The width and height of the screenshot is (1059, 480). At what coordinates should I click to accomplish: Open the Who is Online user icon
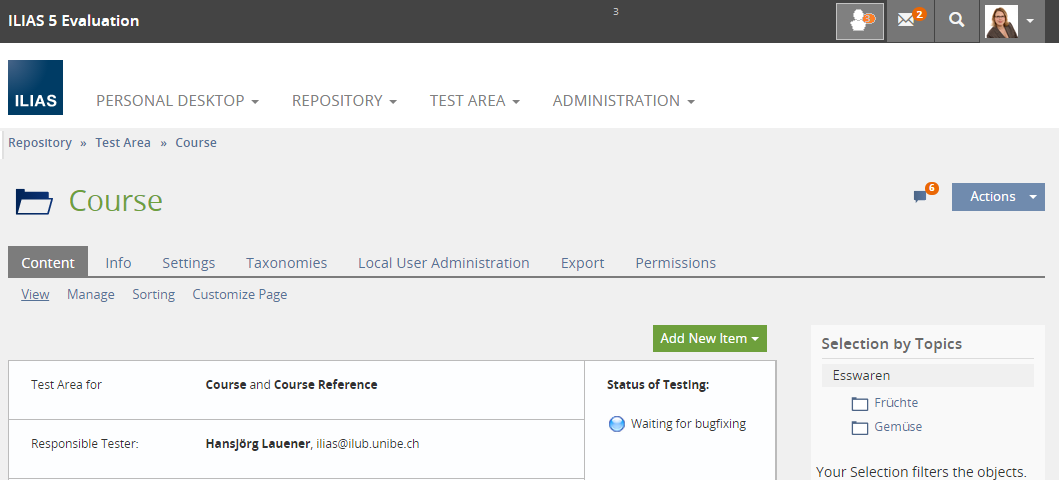click(859, 21)
